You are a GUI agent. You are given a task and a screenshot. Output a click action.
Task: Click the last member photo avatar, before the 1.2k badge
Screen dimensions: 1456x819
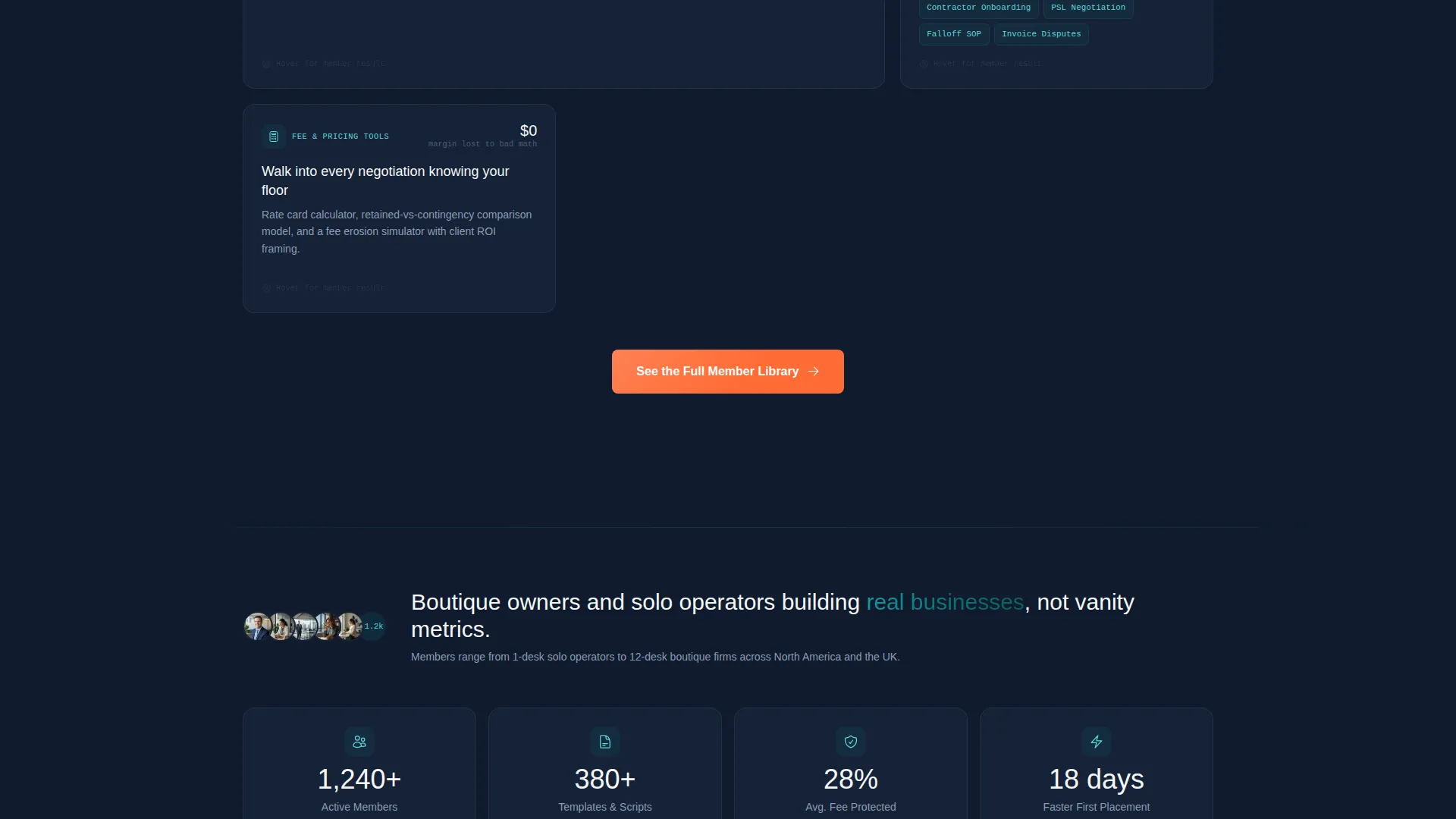pyautogui.click(x=349, y=626)
